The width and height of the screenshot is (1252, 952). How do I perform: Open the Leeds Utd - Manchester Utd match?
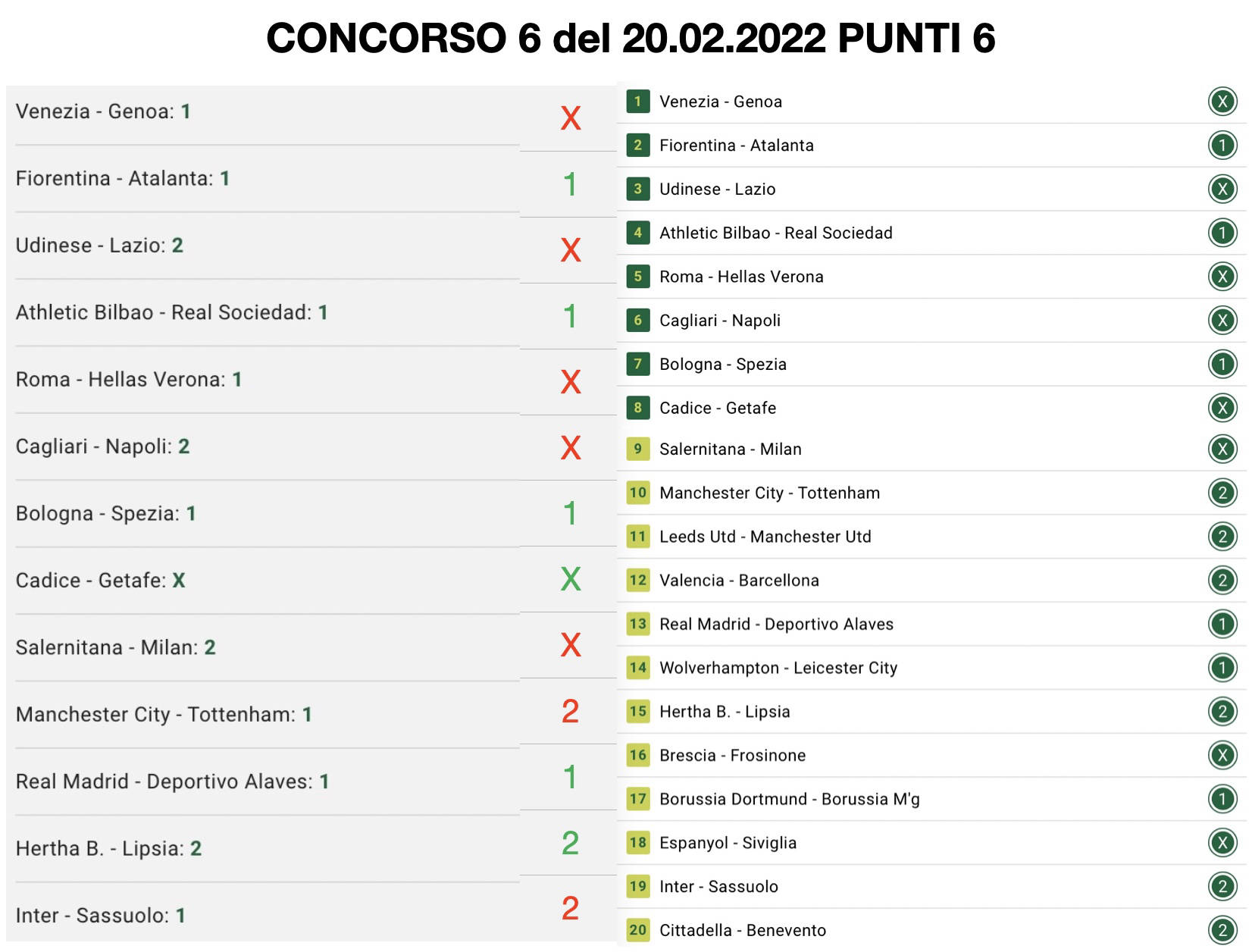(765, 537)
